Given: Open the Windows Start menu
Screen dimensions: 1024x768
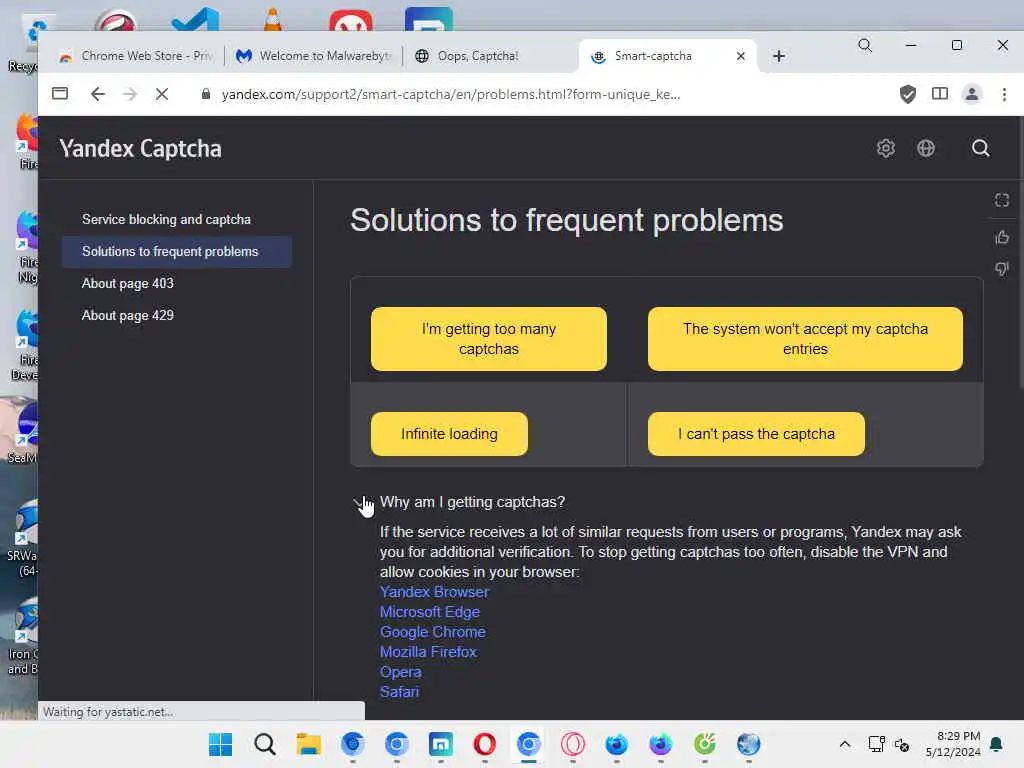Looking at the screenshot, I should tap(220, 744).
